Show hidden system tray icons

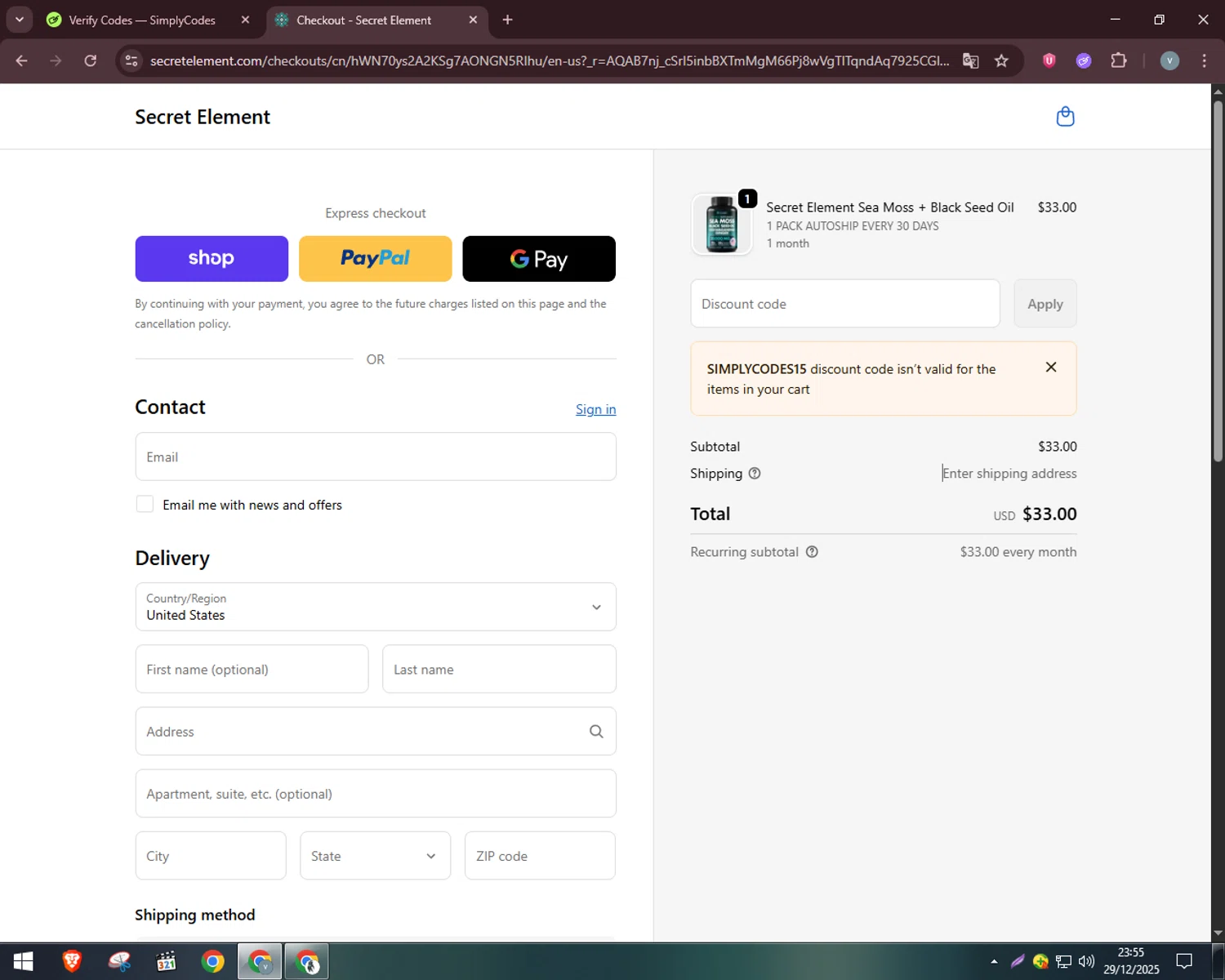(x=994, y=961)
